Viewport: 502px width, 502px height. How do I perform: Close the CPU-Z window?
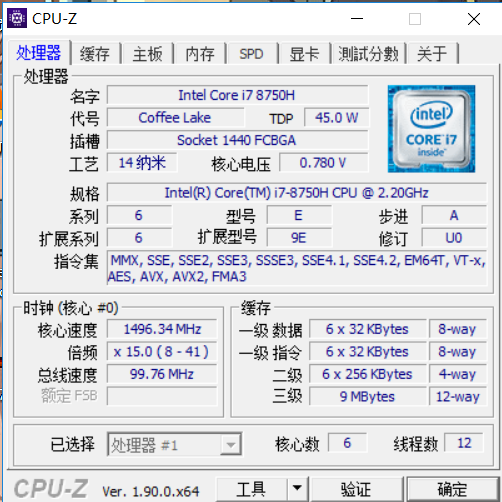(x=474, y=19)
